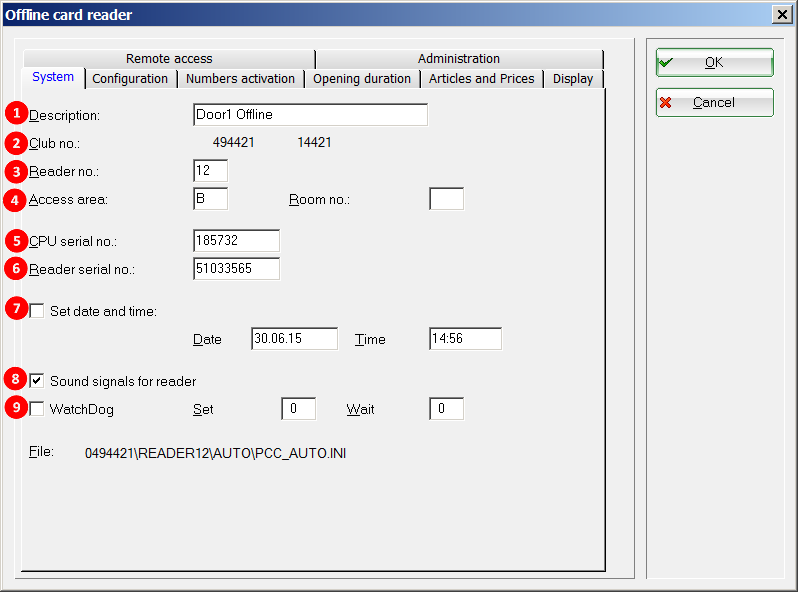
Task: Select the Display tab
Action: coord(573,79)
